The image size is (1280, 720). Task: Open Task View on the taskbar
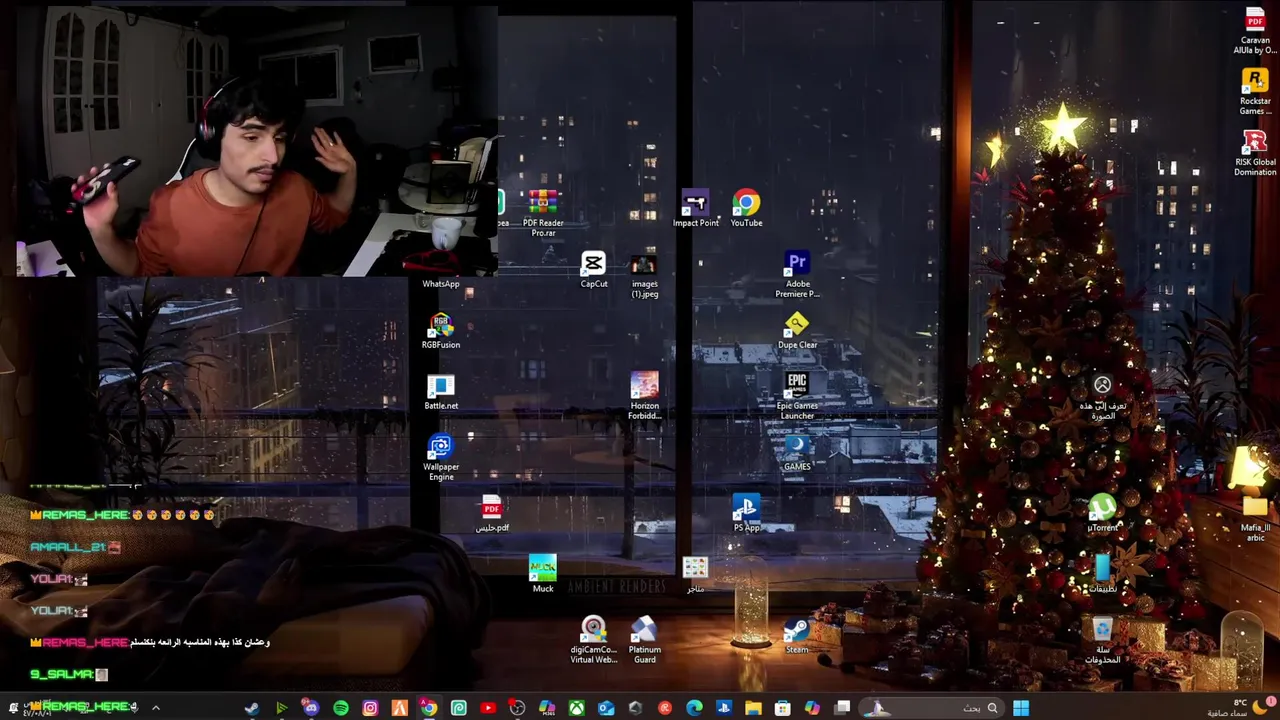click(842, 708)
